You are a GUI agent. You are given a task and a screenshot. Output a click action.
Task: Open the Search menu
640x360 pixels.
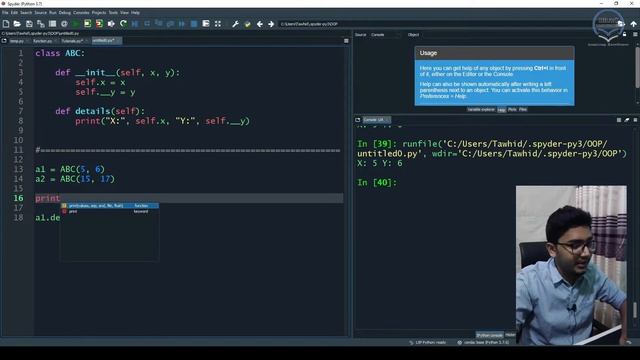click(26, 13)
